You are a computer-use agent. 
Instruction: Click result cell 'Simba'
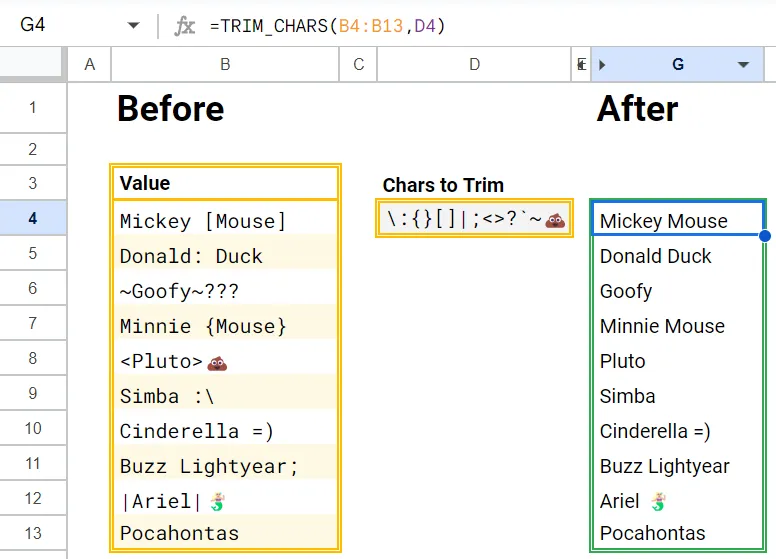(678, 393)
